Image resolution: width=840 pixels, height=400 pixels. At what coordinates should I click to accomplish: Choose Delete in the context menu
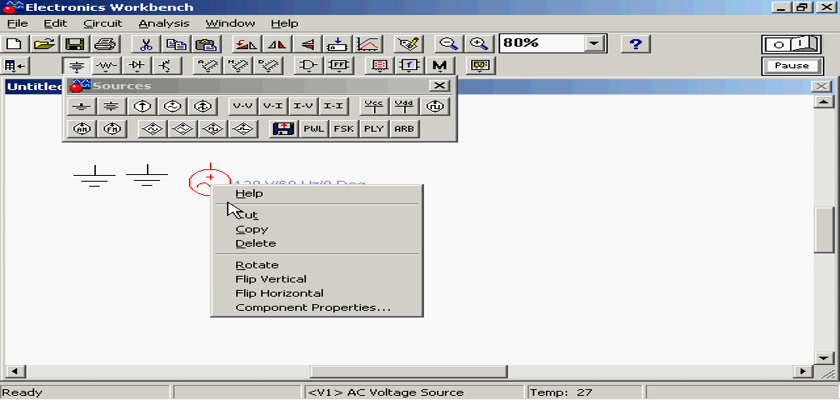click(x=317, y=243)
